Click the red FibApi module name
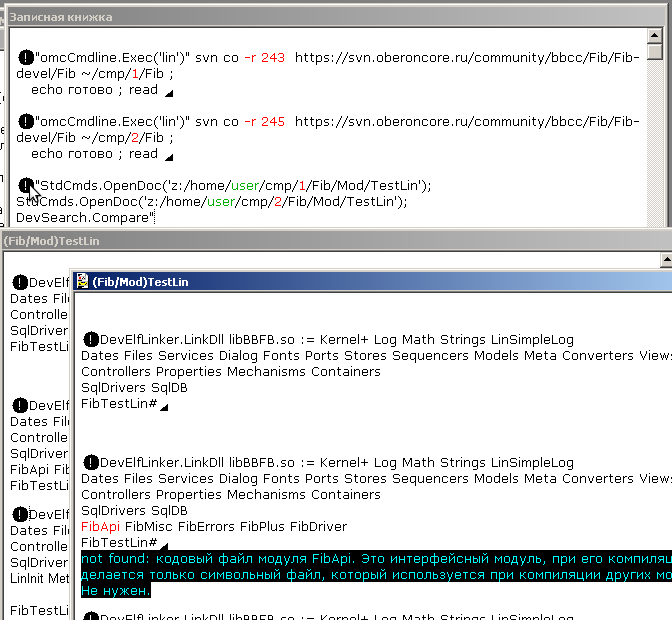672x620 pixels. tap(100, 526)
